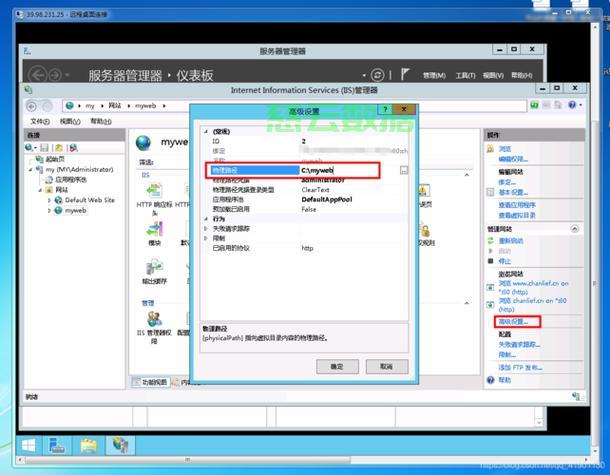Expand the 失败请求跟踪 property row
Viewport: 610px width, 475px height.
tap(206, 229)
